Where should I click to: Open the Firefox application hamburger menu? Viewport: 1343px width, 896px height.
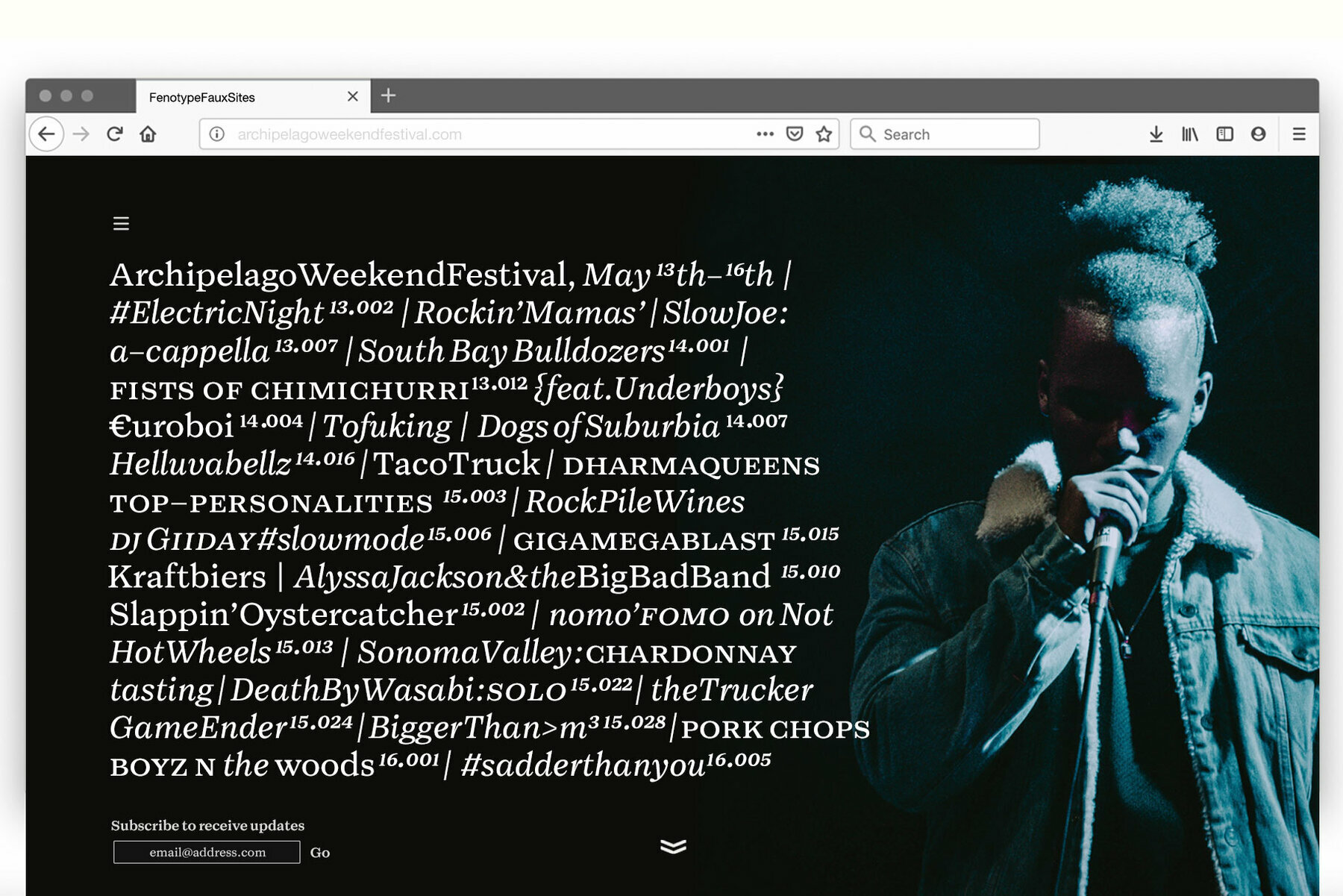click(x=1299, y=134)
